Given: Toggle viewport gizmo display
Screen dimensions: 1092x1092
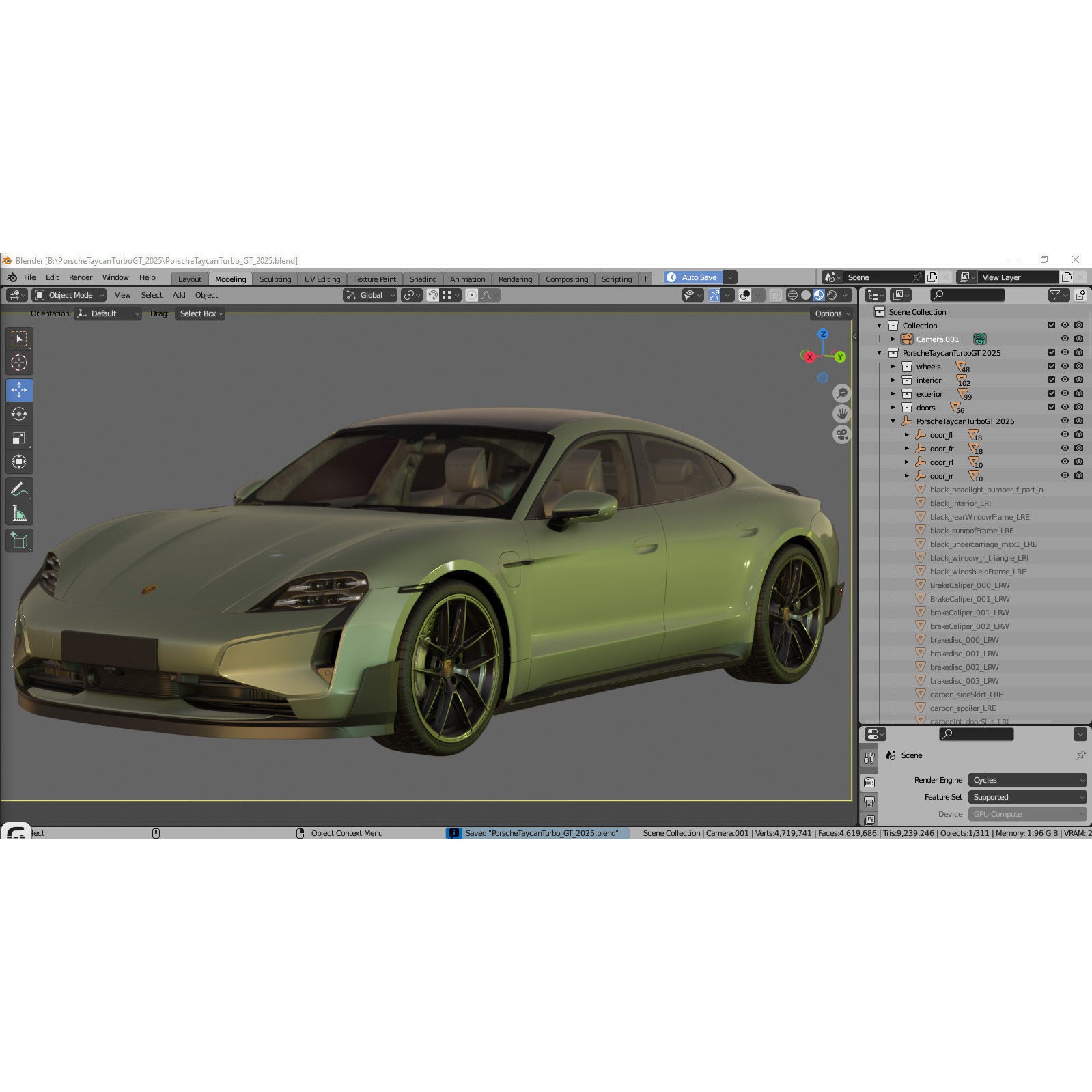Looking at the screenshot, I should point(714,295).
